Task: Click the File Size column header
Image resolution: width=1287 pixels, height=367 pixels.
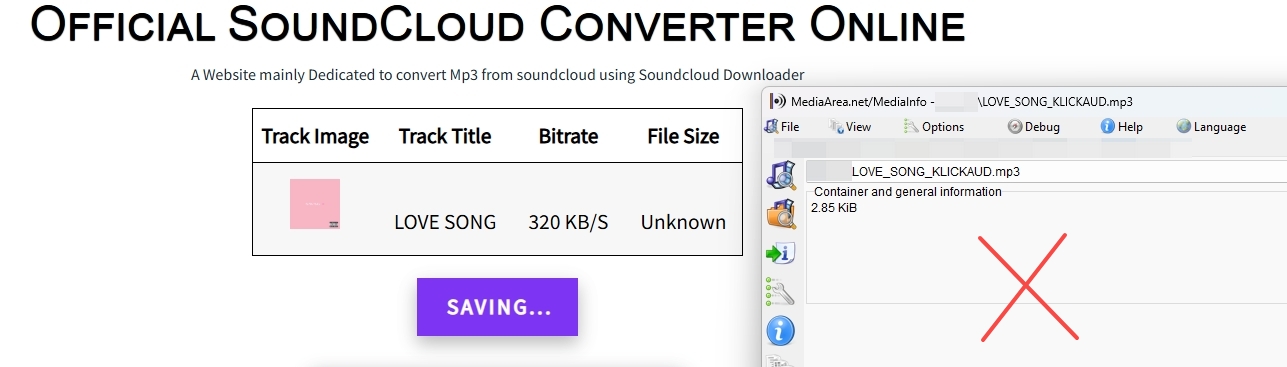Action: 683,136
